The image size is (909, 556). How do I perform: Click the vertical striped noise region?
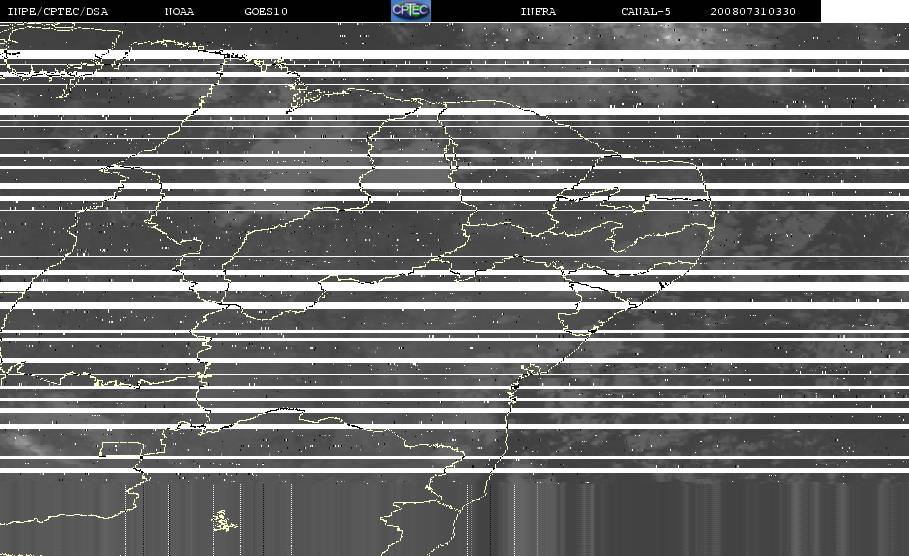pyautogui.click(x=454, y=516)
